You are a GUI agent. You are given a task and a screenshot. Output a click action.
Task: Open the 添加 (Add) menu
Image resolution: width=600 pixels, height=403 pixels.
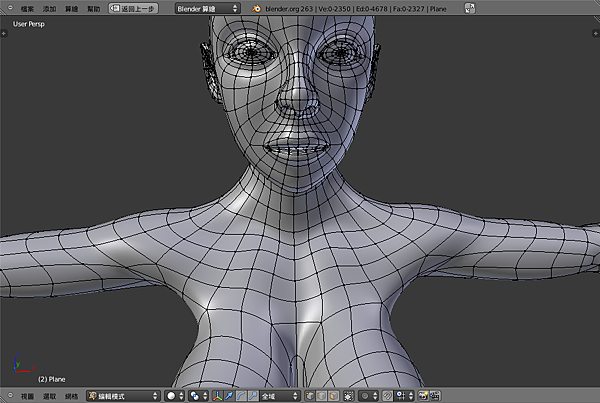49,7
